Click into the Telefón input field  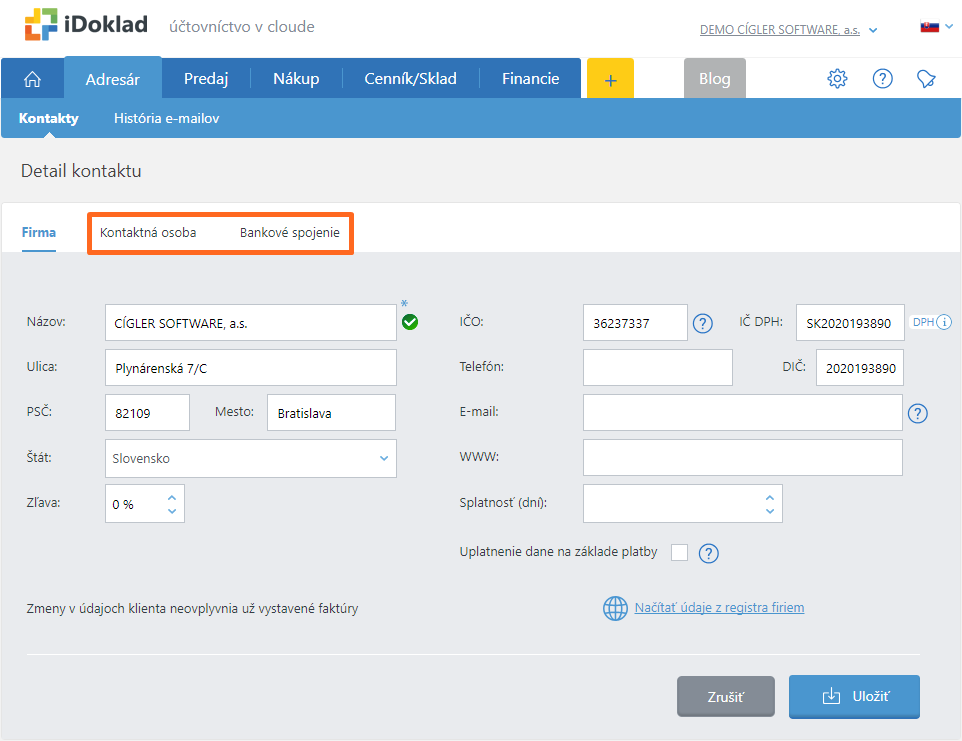[x=657, y=367]
